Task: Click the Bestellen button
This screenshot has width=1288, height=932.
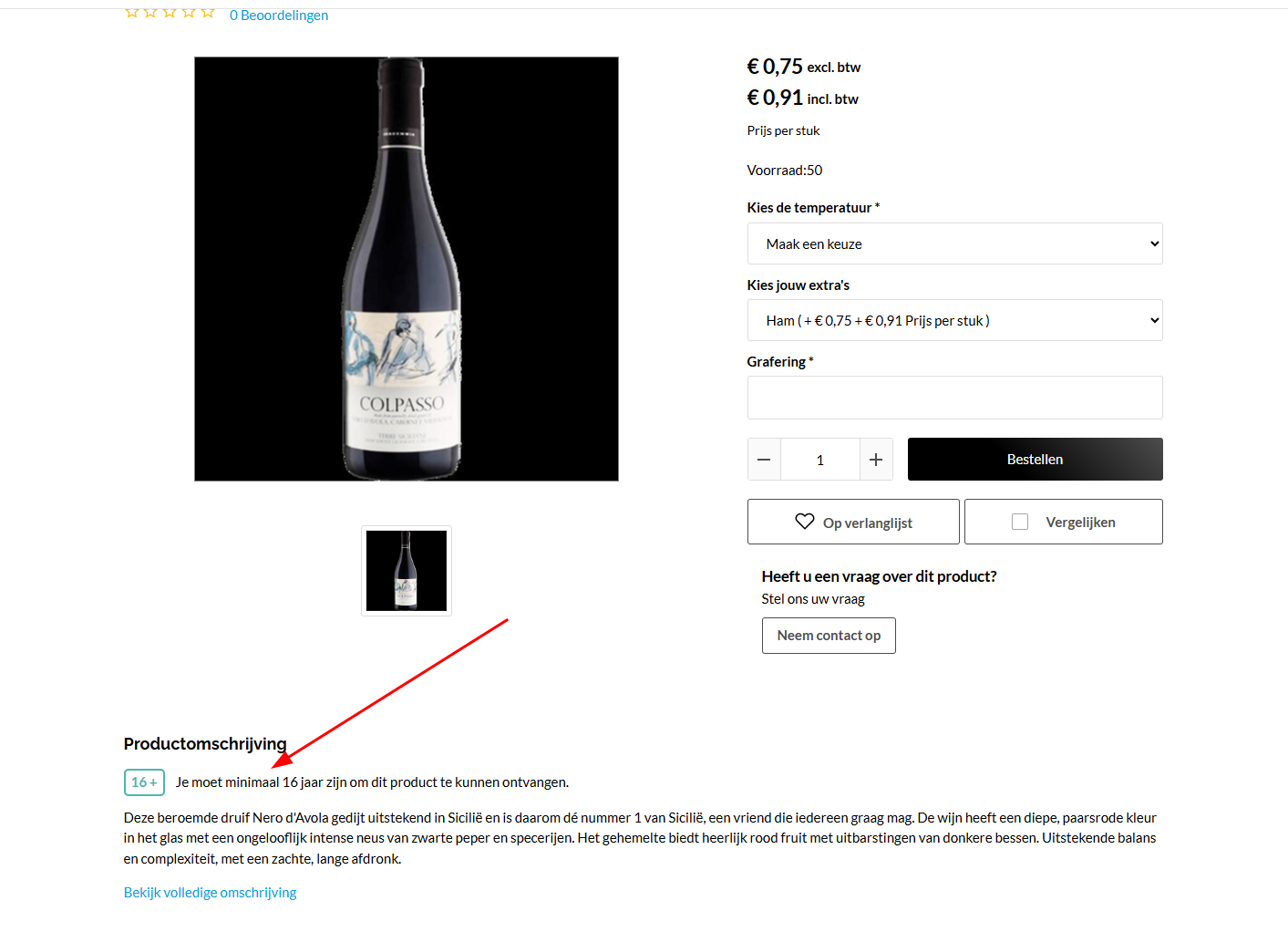Action: pos(1035,460)
